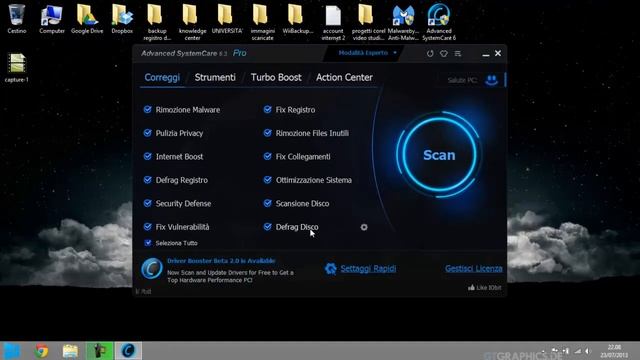
Task: Go to the Action Center tab
Action: click(344, 77)
